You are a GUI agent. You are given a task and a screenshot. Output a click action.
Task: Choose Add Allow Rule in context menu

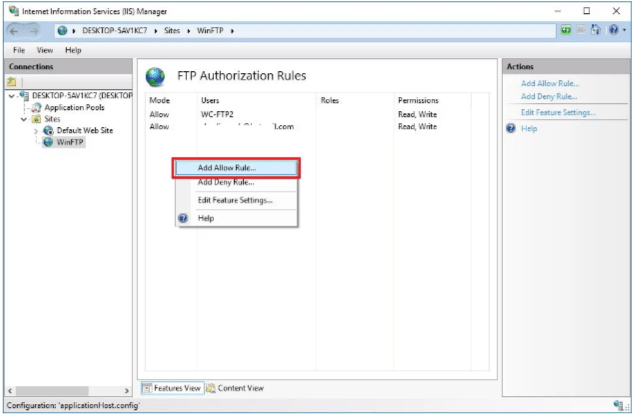point(237,168)
